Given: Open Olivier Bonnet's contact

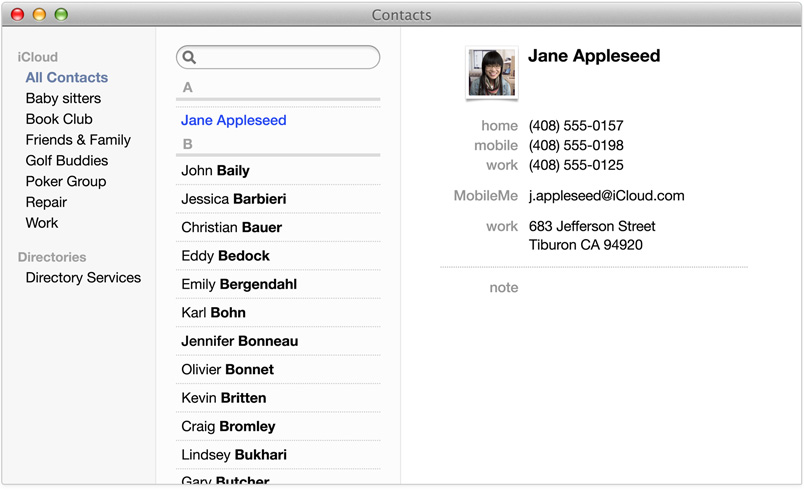Looking at the screenshot, I should coord(227,369).
